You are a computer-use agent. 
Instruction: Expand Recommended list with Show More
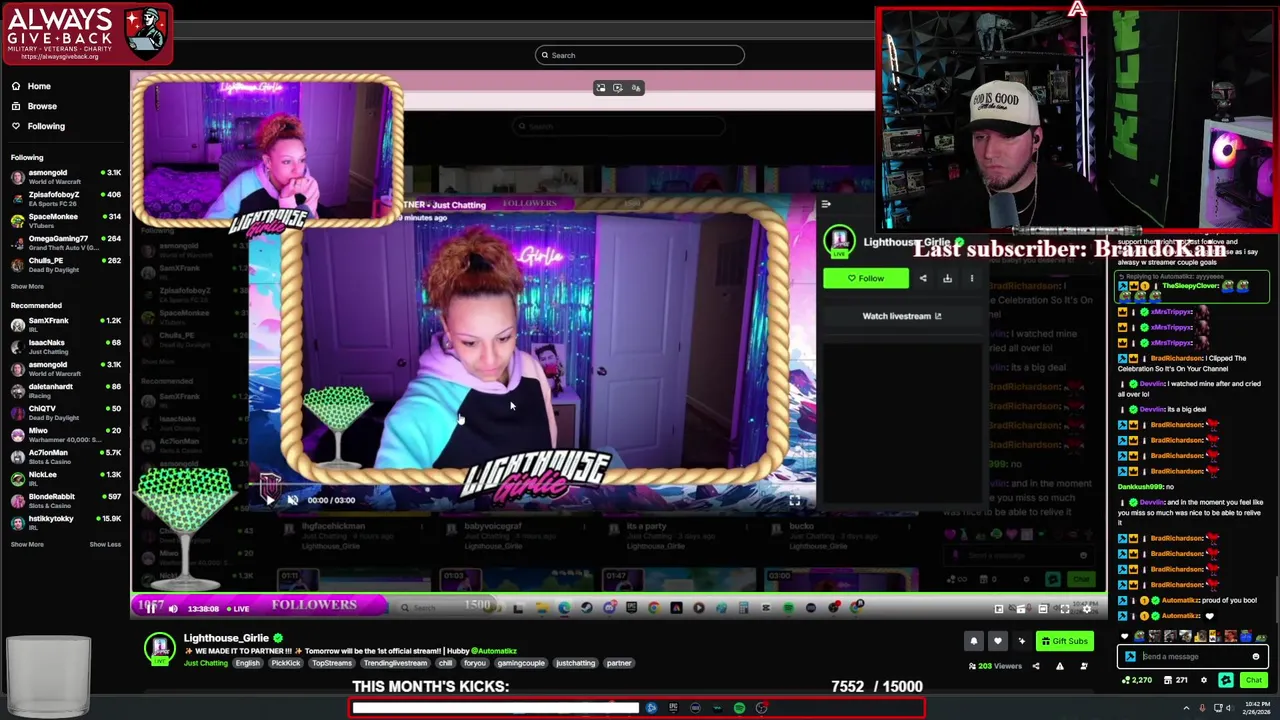(x=27, y=544)
